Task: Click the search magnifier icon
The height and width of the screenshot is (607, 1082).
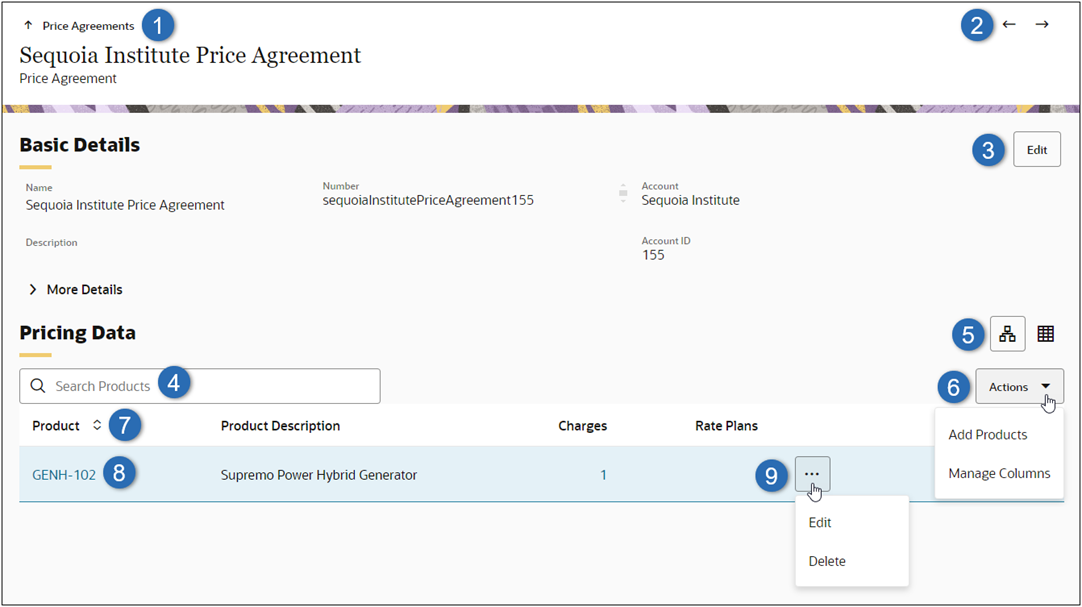Action: pyautogui.click(x=37, y=386)
